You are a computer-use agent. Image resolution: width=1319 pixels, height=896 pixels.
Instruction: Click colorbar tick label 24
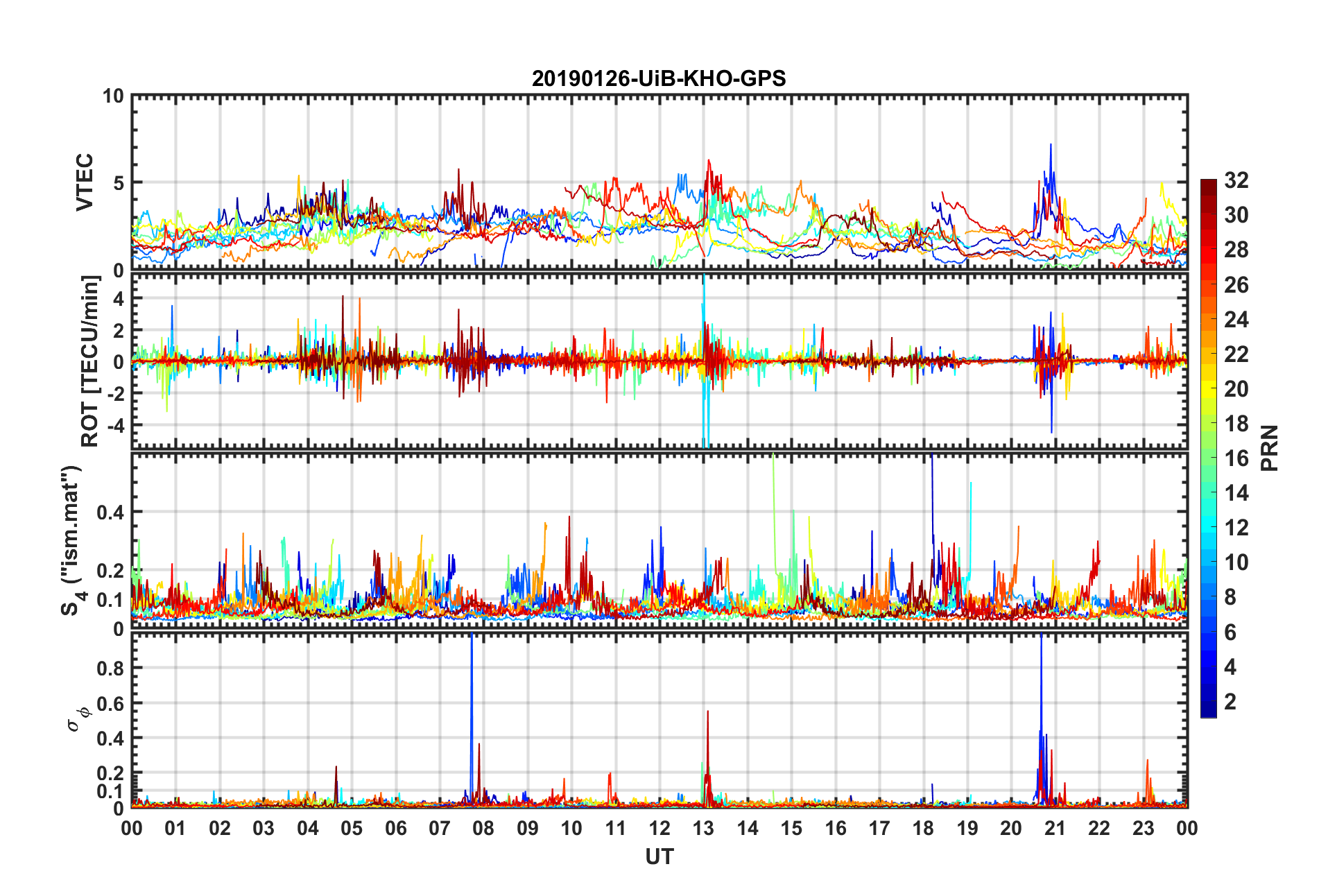(x=1236, y=319)
